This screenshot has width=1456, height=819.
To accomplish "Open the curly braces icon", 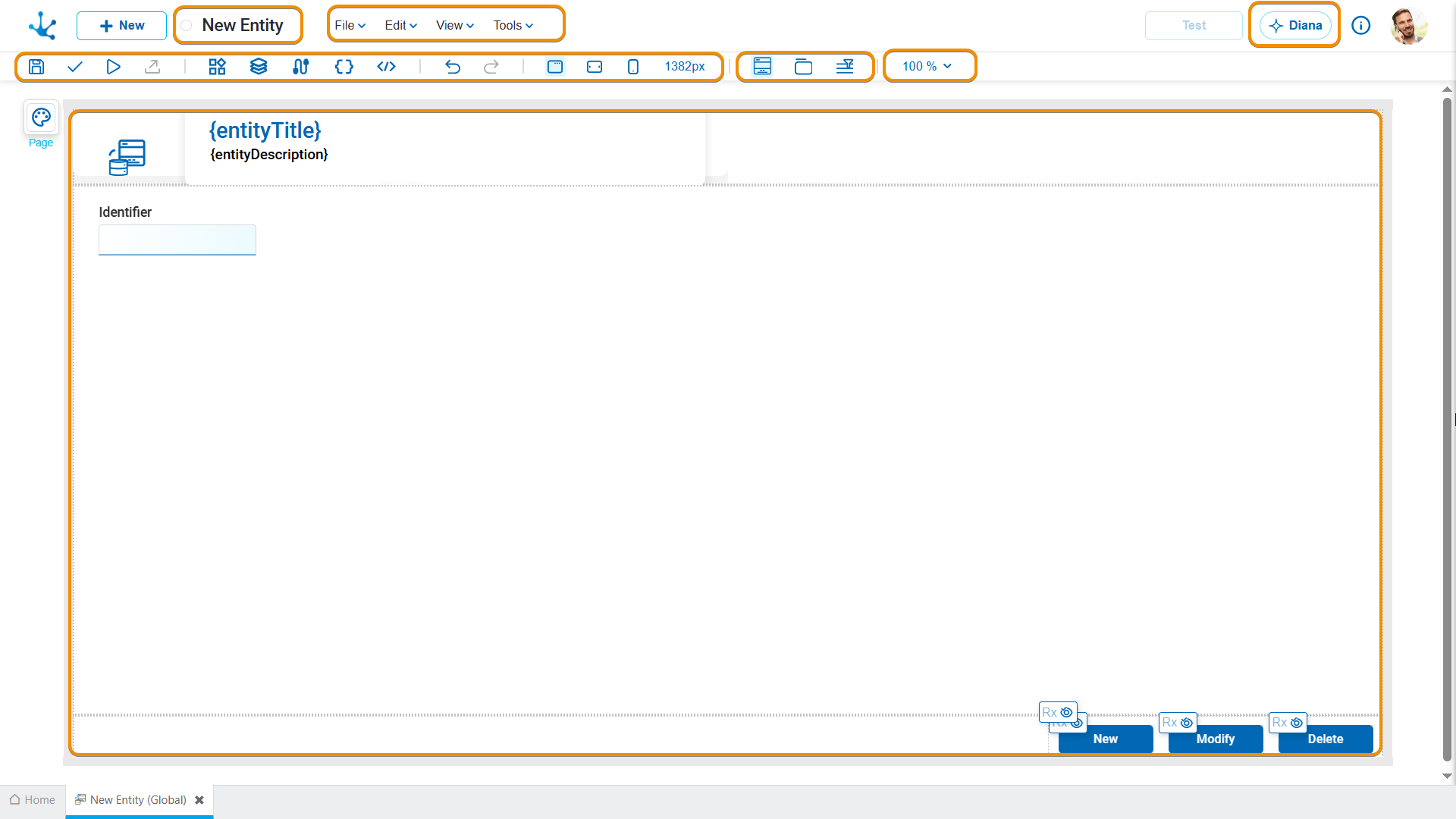I will (x=344, y=67).
